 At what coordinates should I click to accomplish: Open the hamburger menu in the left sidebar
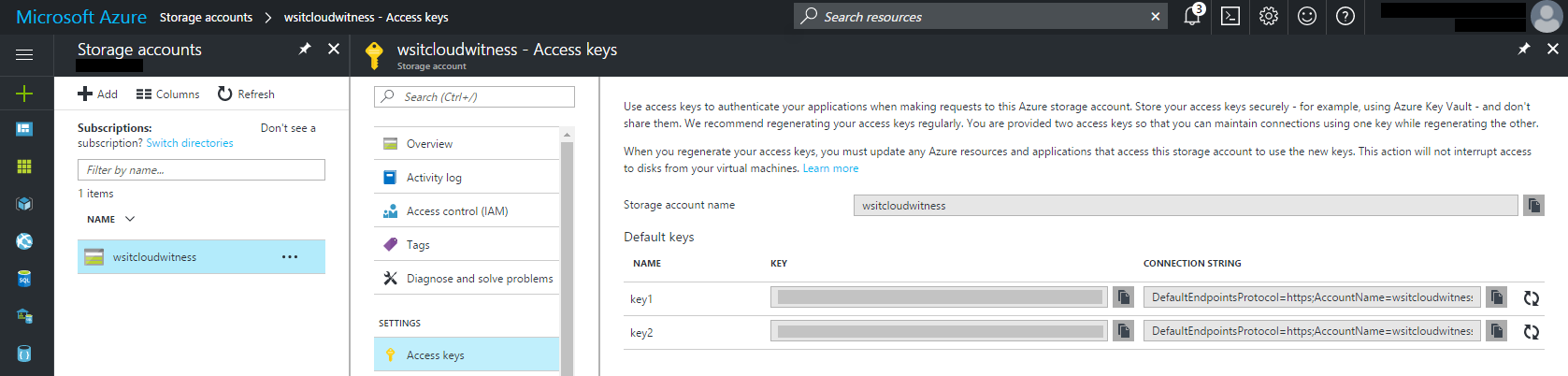point(24,55)
